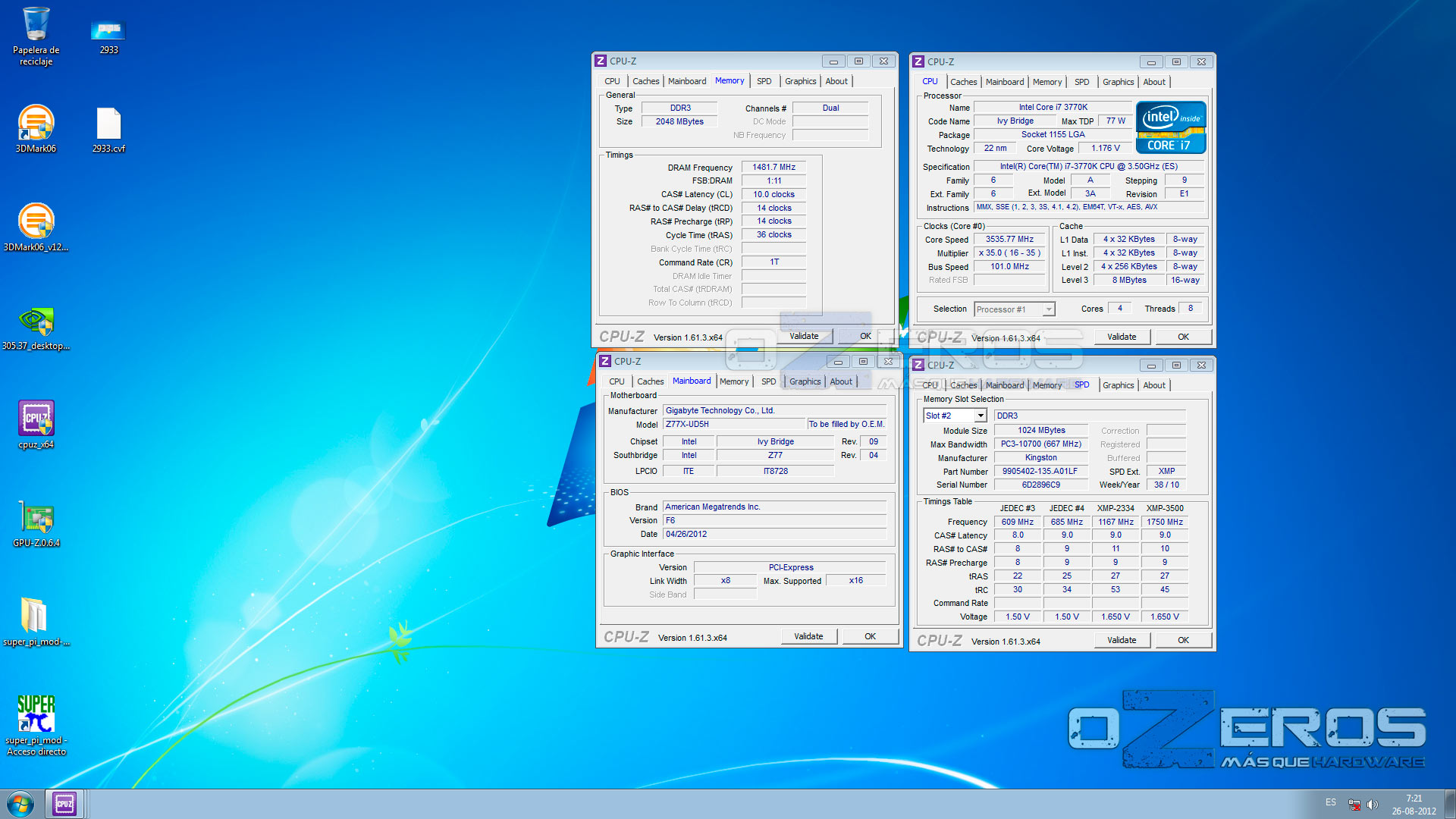Open About tab in top-right CPU window
Image resolution: width=1456 pixels, height=819 pixels.
(1154, 82)
